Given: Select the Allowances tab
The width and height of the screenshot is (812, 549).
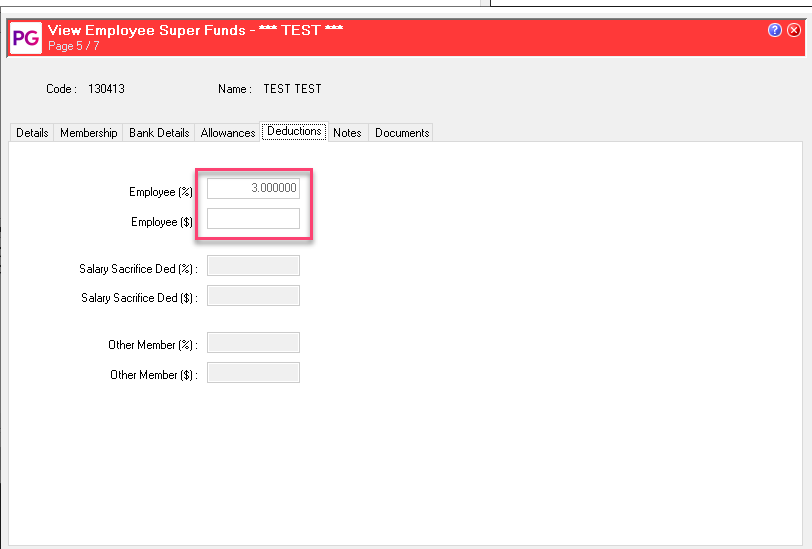Looking at the screenshot, I should pyautogui.click(x=228, y=133).
